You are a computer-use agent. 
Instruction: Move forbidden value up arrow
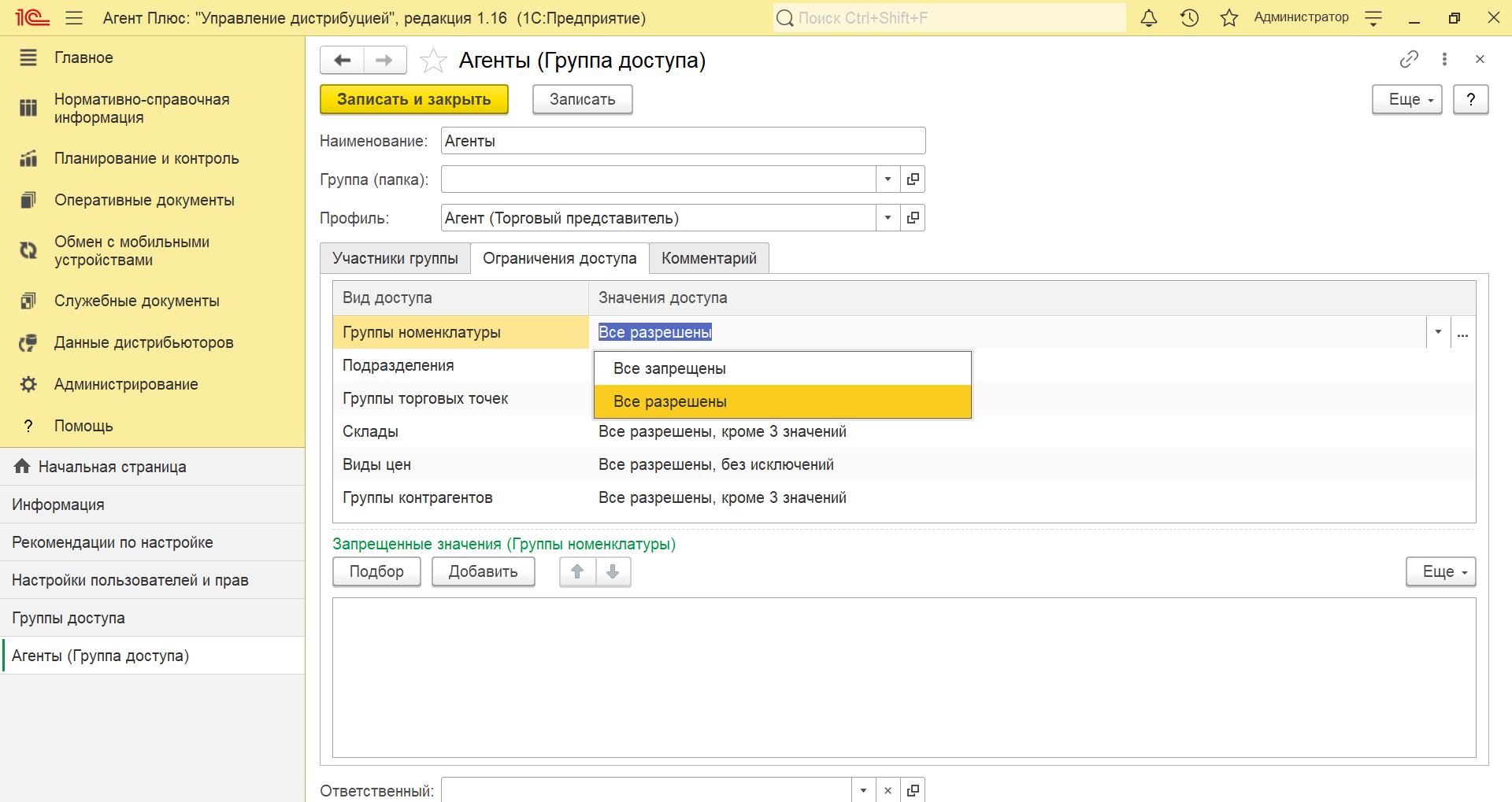pyautogui.click(x=577, y=572)
